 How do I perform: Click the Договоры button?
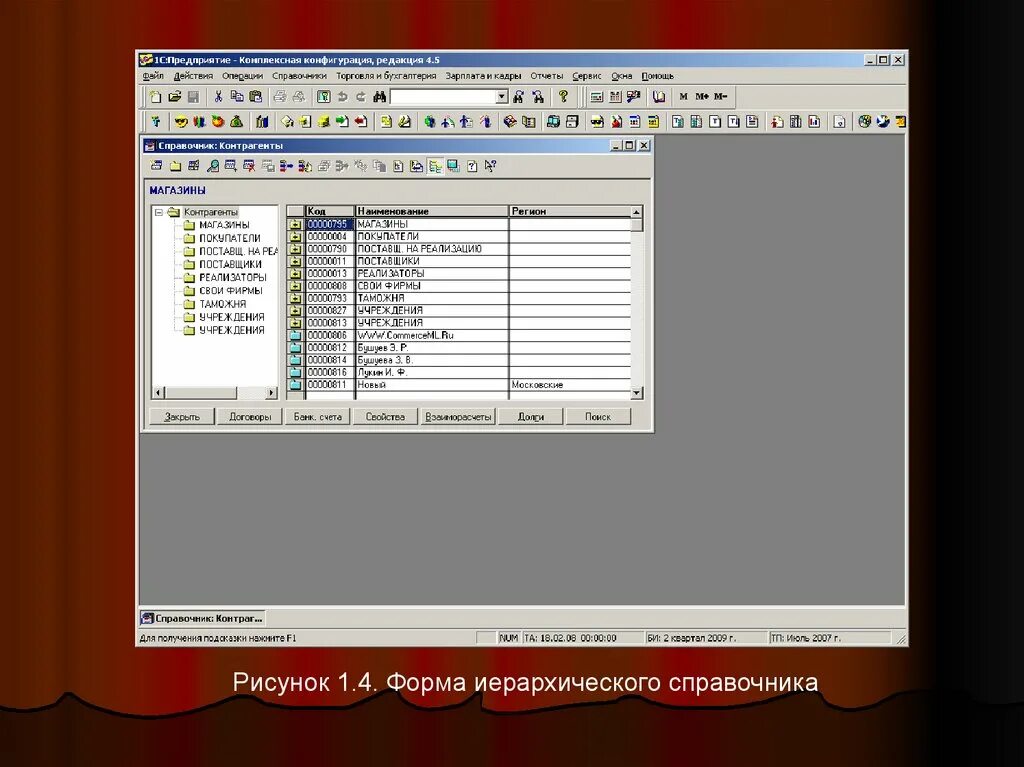tap(250, 417)
